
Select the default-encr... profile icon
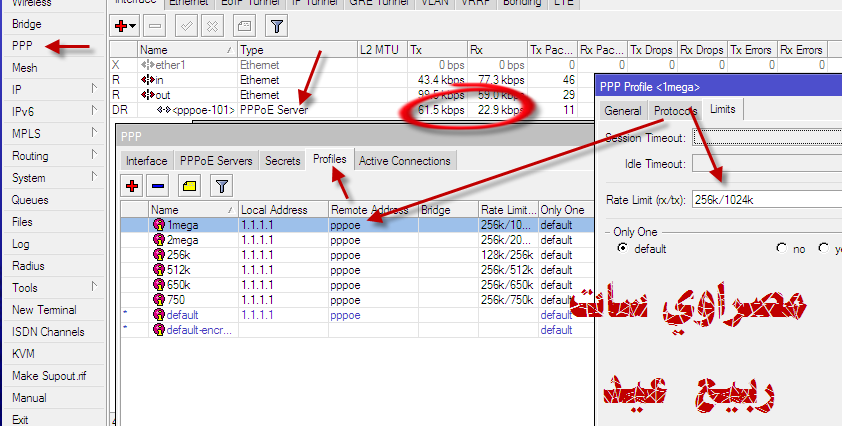pos(159,330)
